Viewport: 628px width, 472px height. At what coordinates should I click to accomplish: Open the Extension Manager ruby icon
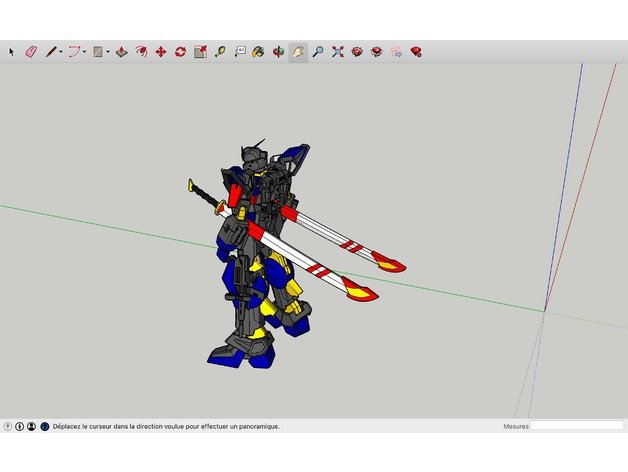tap(415, 51)
